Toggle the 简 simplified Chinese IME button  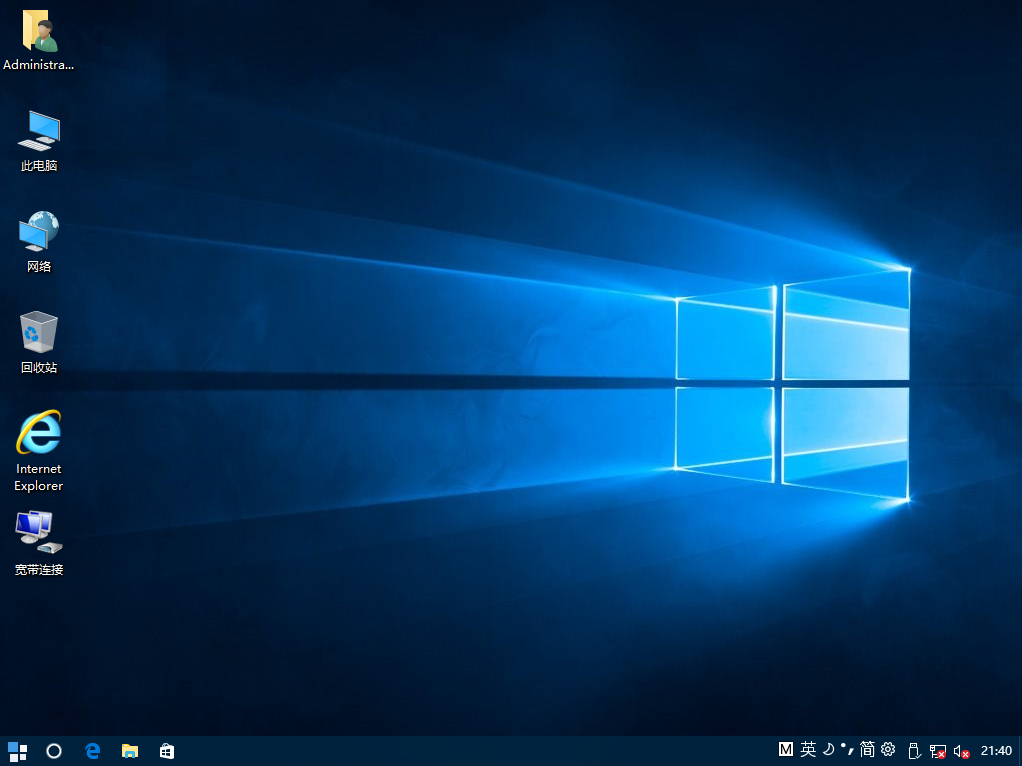867,750
